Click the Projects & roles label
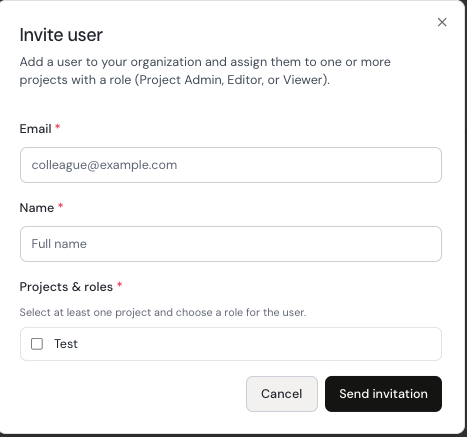The image size is (467, 437). point(66,287)
